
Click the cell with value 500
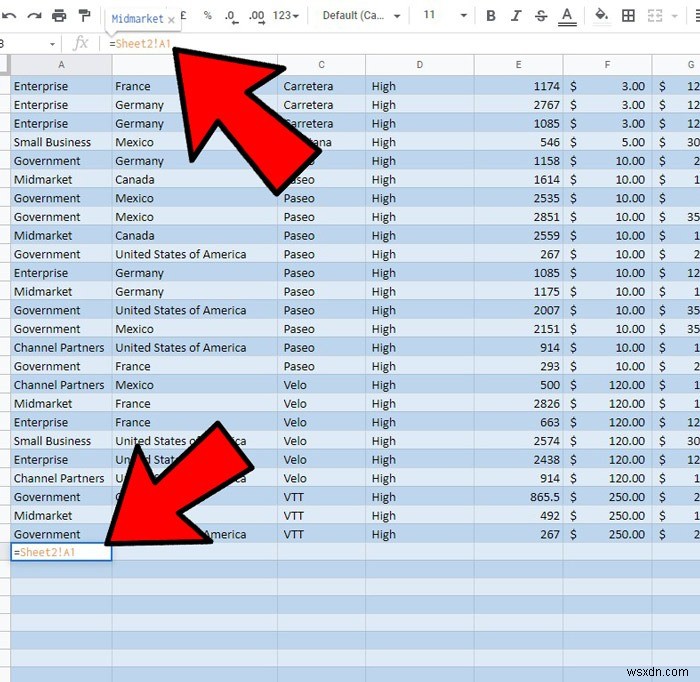(x=518, y=385)
